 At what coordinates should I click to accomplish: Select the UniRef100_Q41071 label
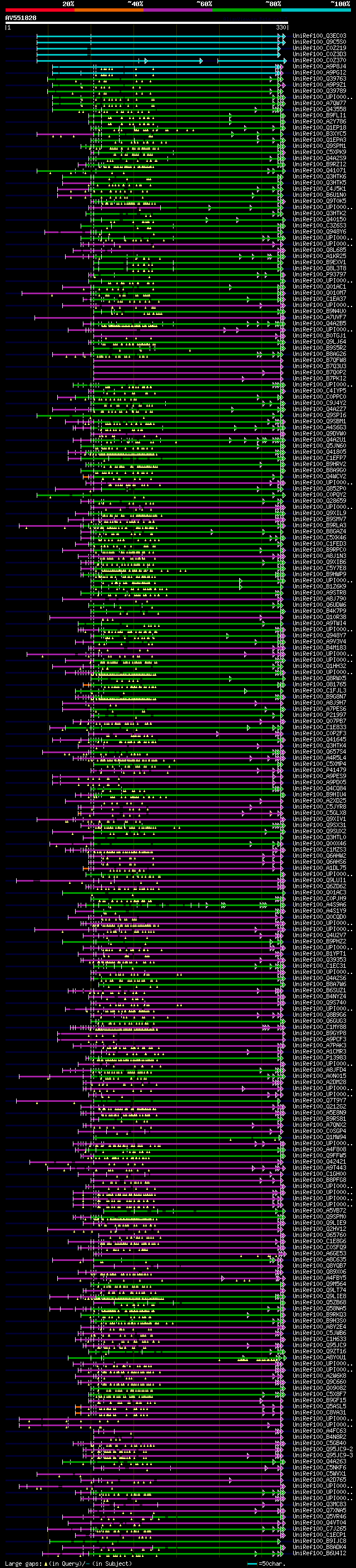[x=319, y=170]
